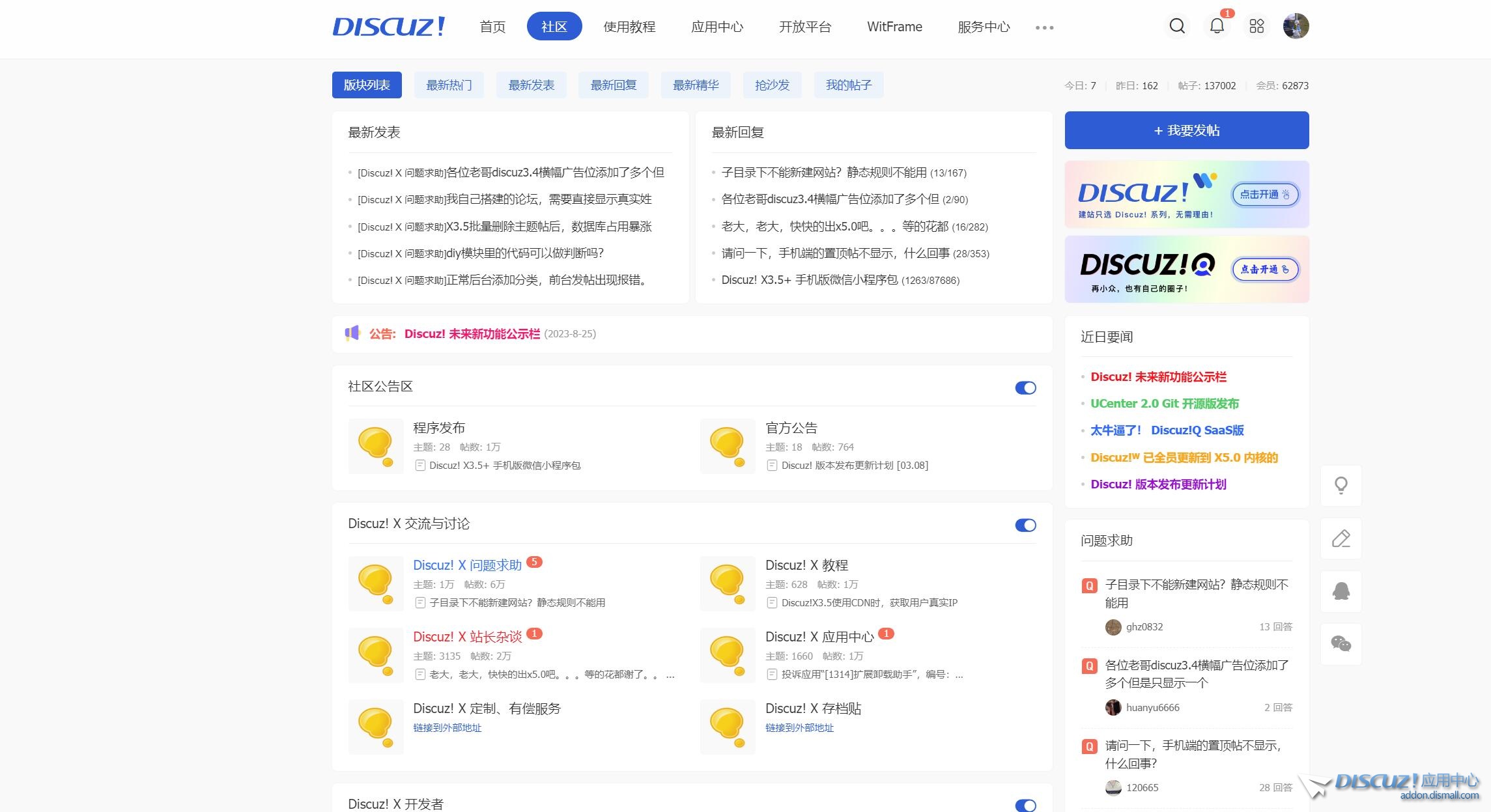
Task: Open the notifications bell icon
Action: click(1217, 26)
